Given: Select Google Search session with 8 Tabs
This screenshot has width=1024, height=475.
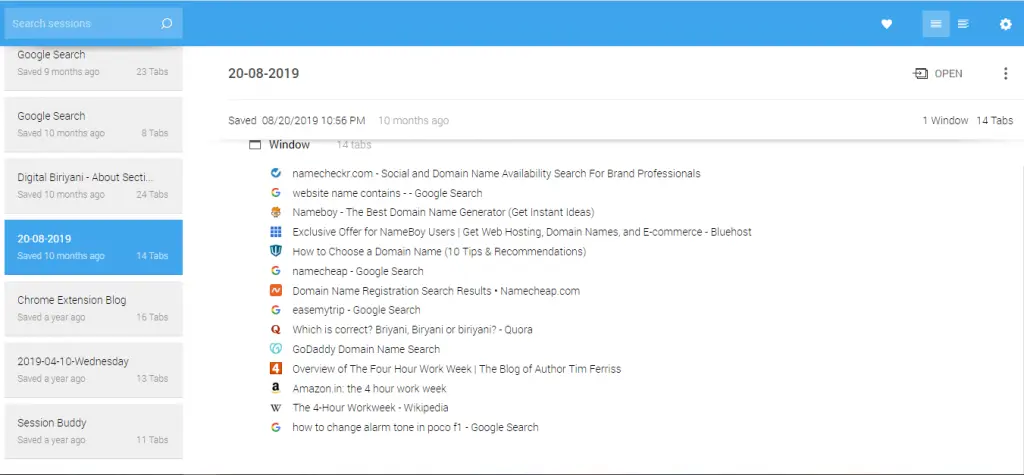Looking at the screenshot, I should (93, 125).
